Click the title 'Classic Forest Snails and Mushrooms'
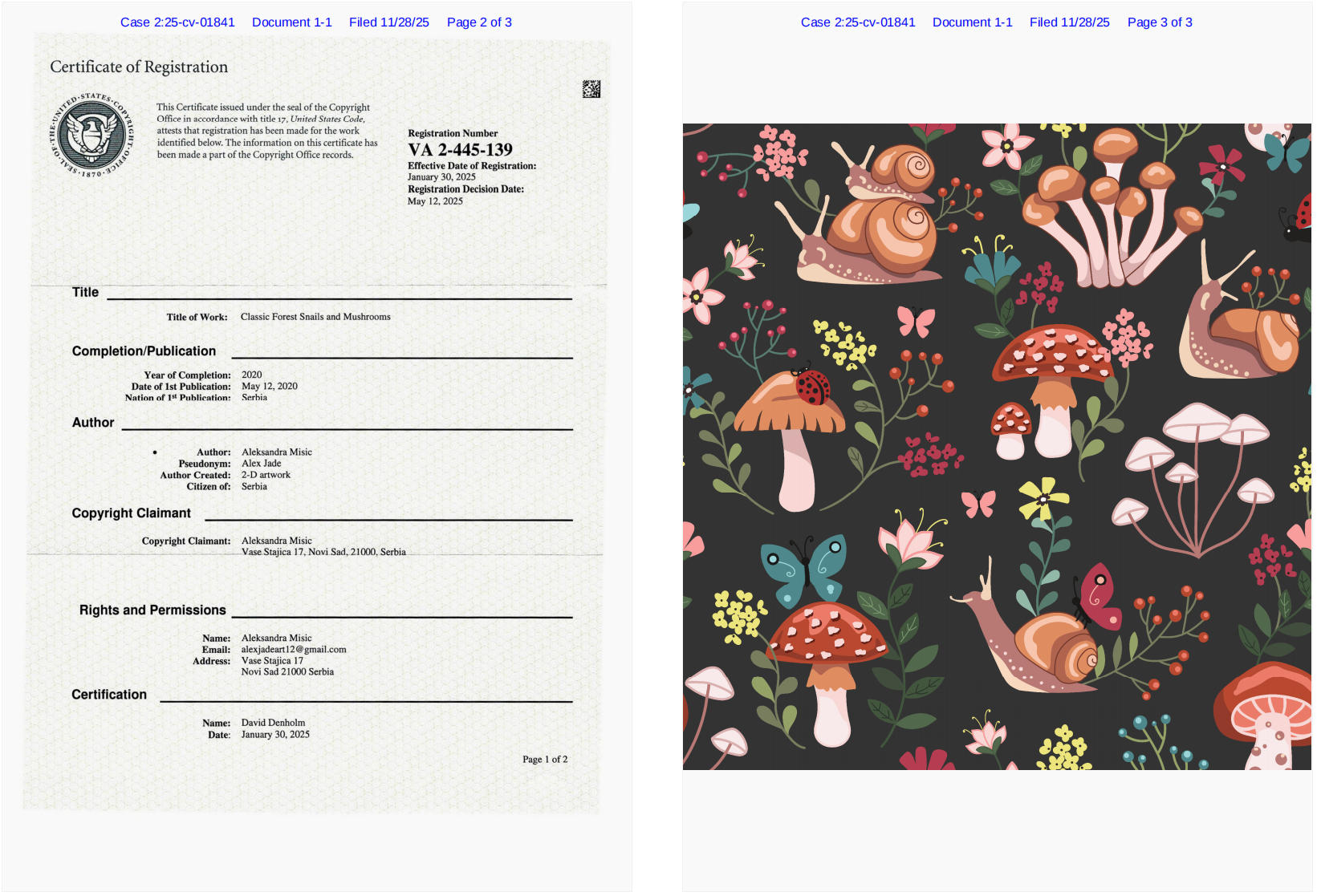Image resolution: width=1317 pixels, height=896 pixels. point(315,317)
